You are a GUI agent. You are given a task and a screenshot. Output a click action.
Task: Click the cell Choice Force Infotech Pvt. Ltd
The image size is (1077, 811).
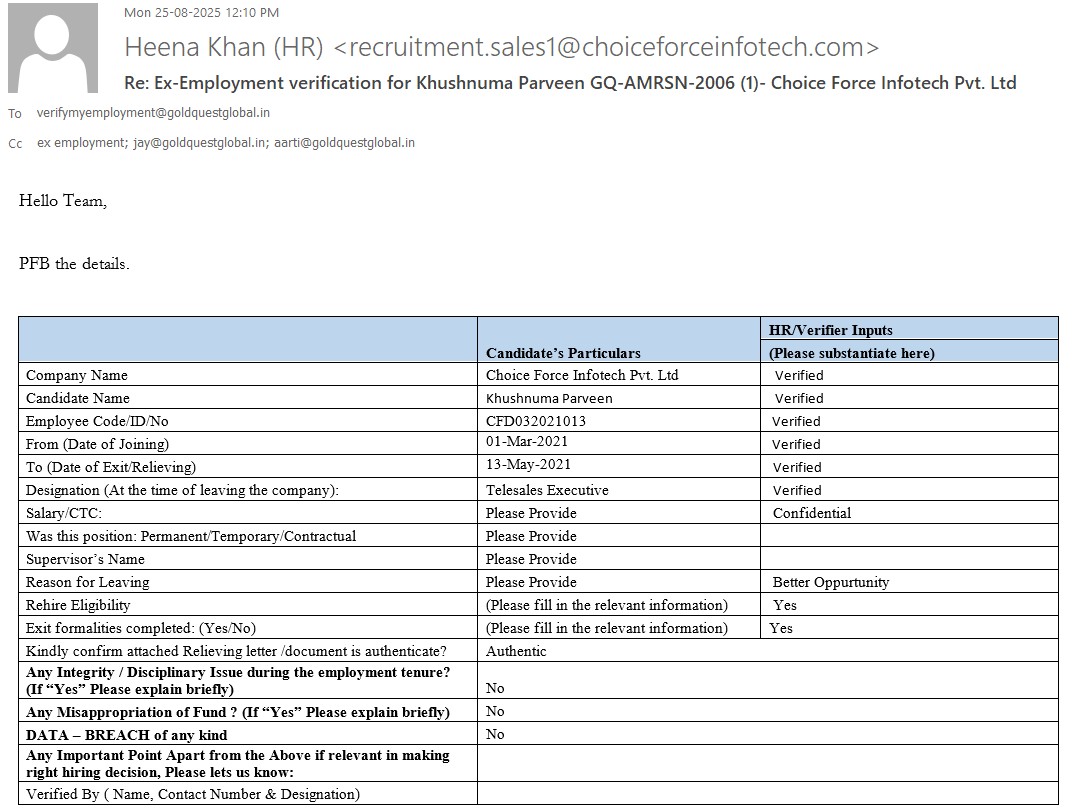coord(582,375)
